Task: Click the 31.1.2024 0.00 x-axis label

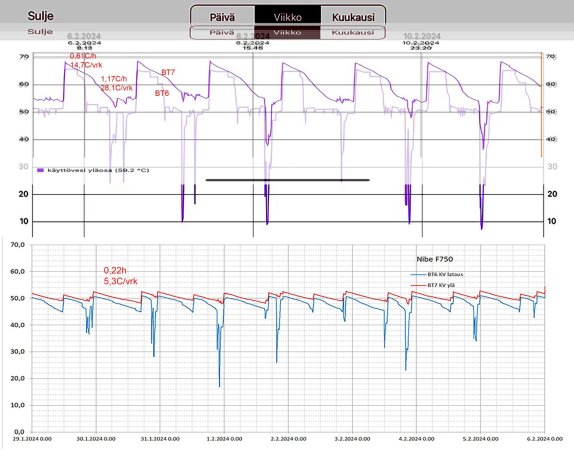Action: pos(160,439)
